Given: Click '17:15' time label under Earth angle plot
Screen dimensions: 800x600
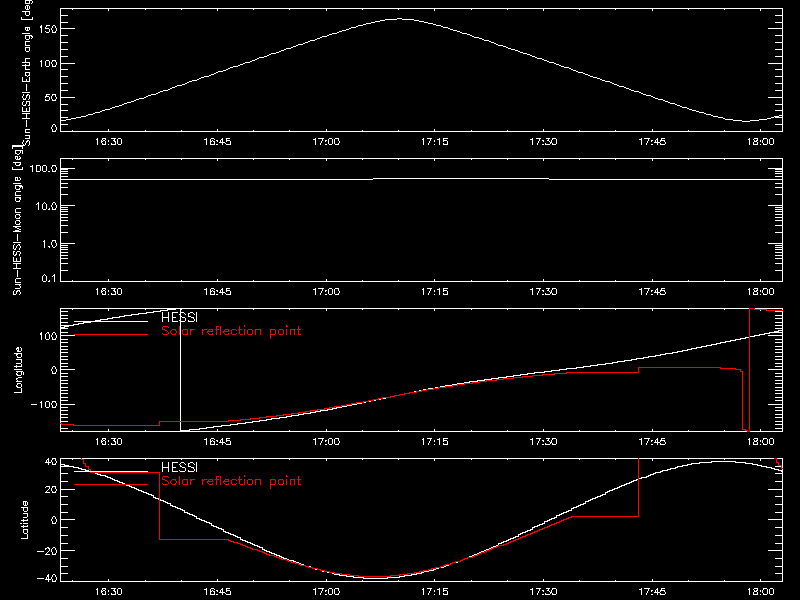Looking at the screenshot, I should click(x=435, y=142).
